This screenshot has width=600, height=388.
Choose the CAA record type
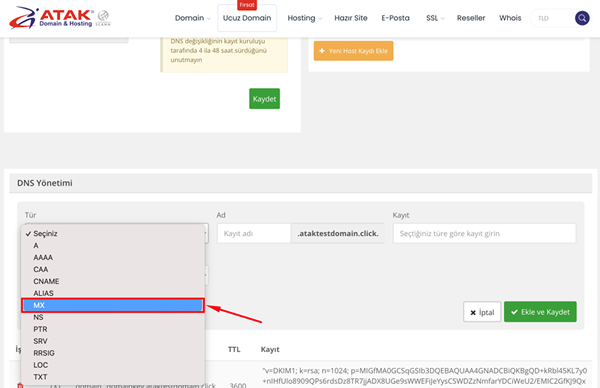[x=113, y=269]
